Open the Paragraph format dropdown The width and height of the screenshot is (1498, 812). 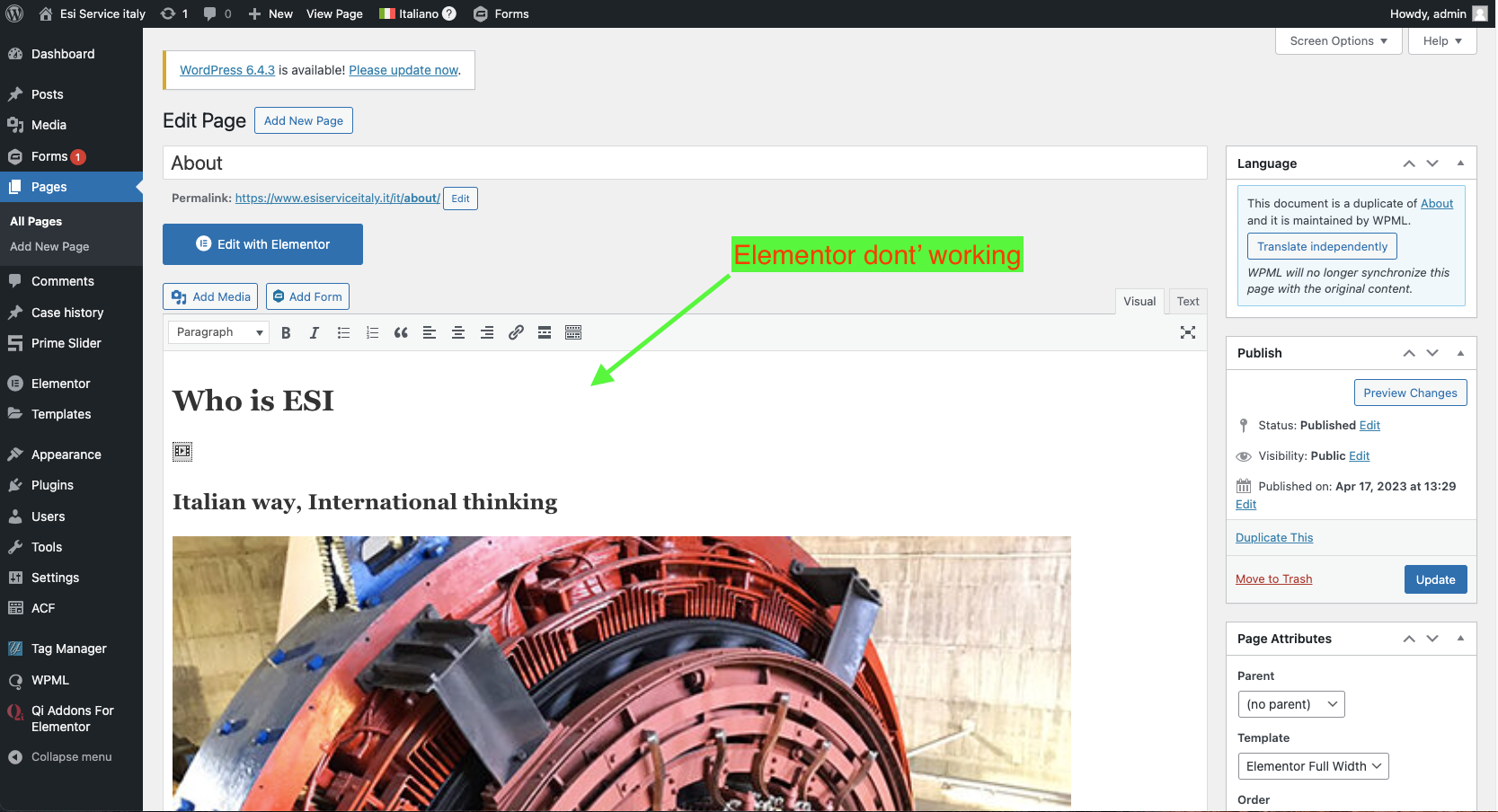pyautogui.click(x=218, y=332)
